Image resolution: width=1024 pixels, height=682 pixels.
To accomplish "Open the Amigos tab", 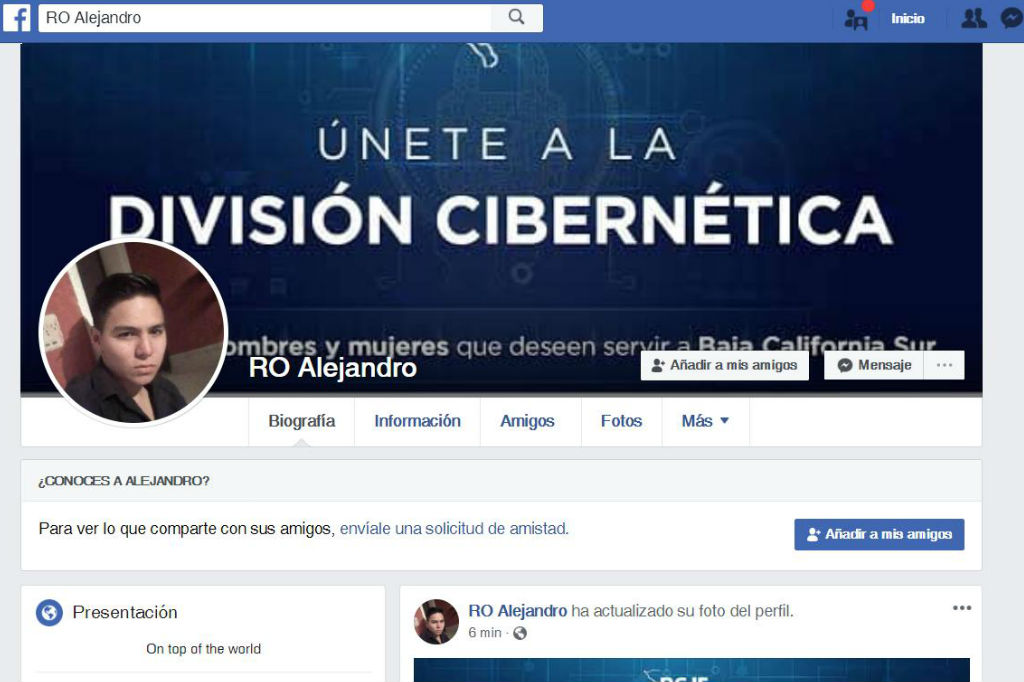I will (x=527, y=421).
